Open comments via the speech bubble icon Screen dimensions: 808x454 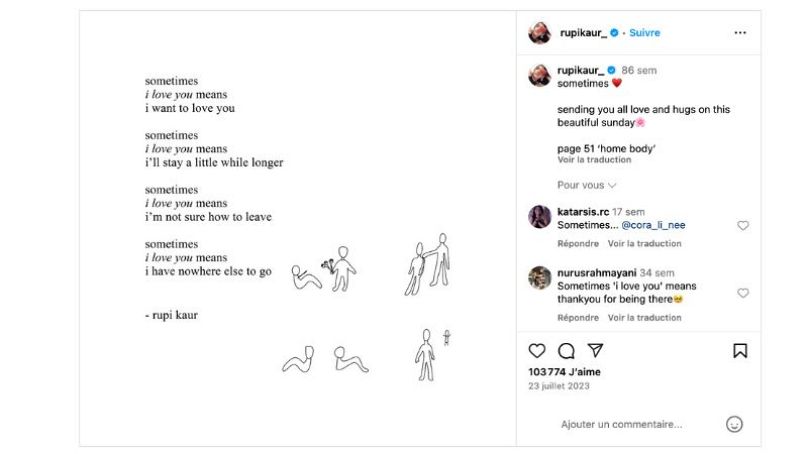(x=566, y=351)
